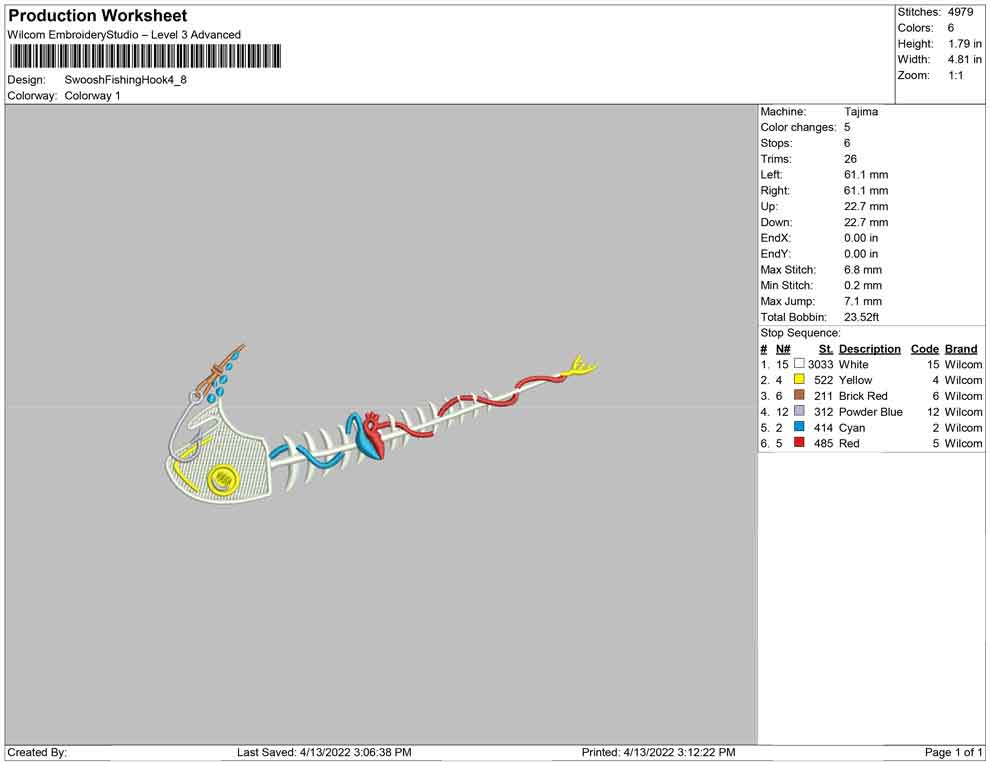Image resolution: width=990 pixels, height=762 pixels.
Task: Click the Production Worksheet title
Action: (98, 16)
